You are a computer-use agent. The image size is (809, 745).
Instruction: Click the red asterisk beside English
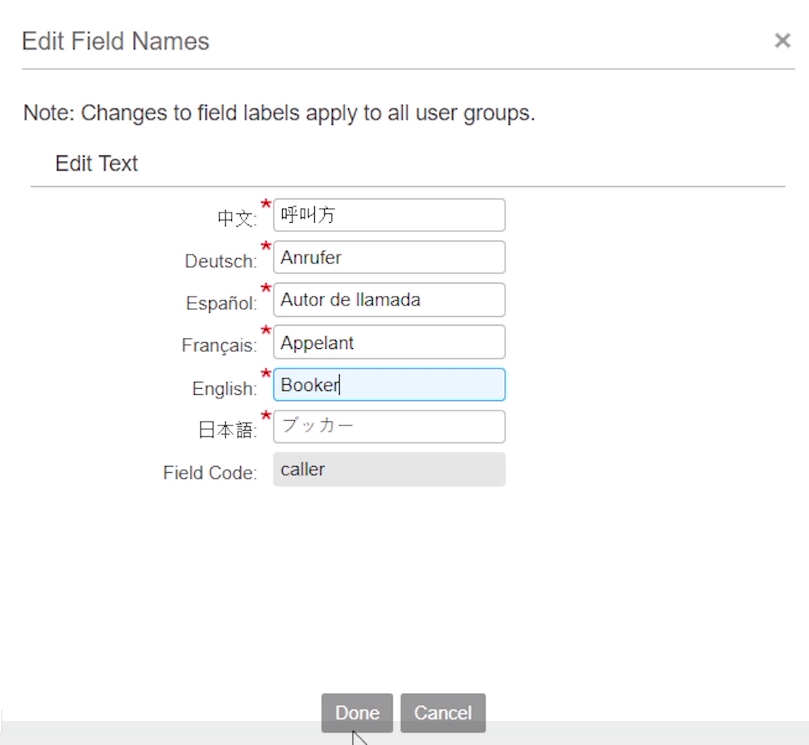265,375
